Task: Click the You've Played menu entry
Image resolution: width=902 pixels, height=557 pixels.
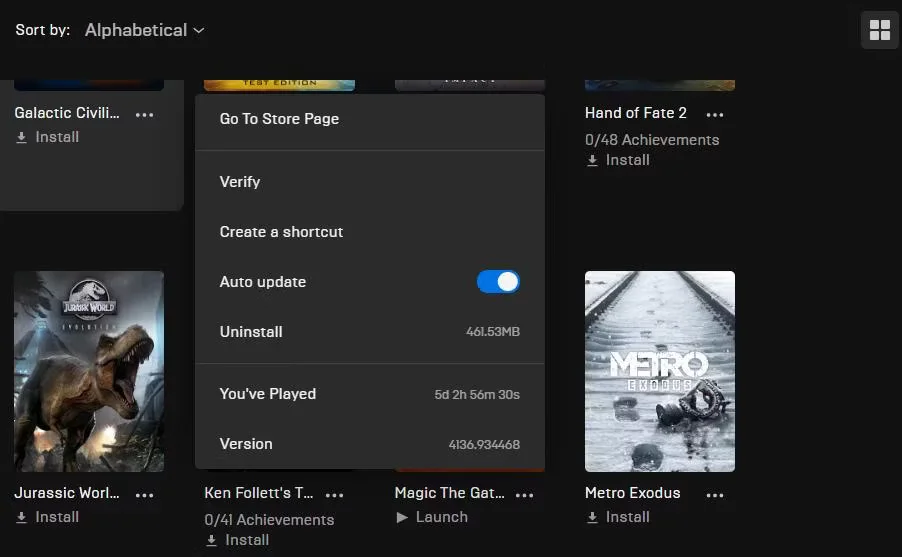Action: click(370, 394)
